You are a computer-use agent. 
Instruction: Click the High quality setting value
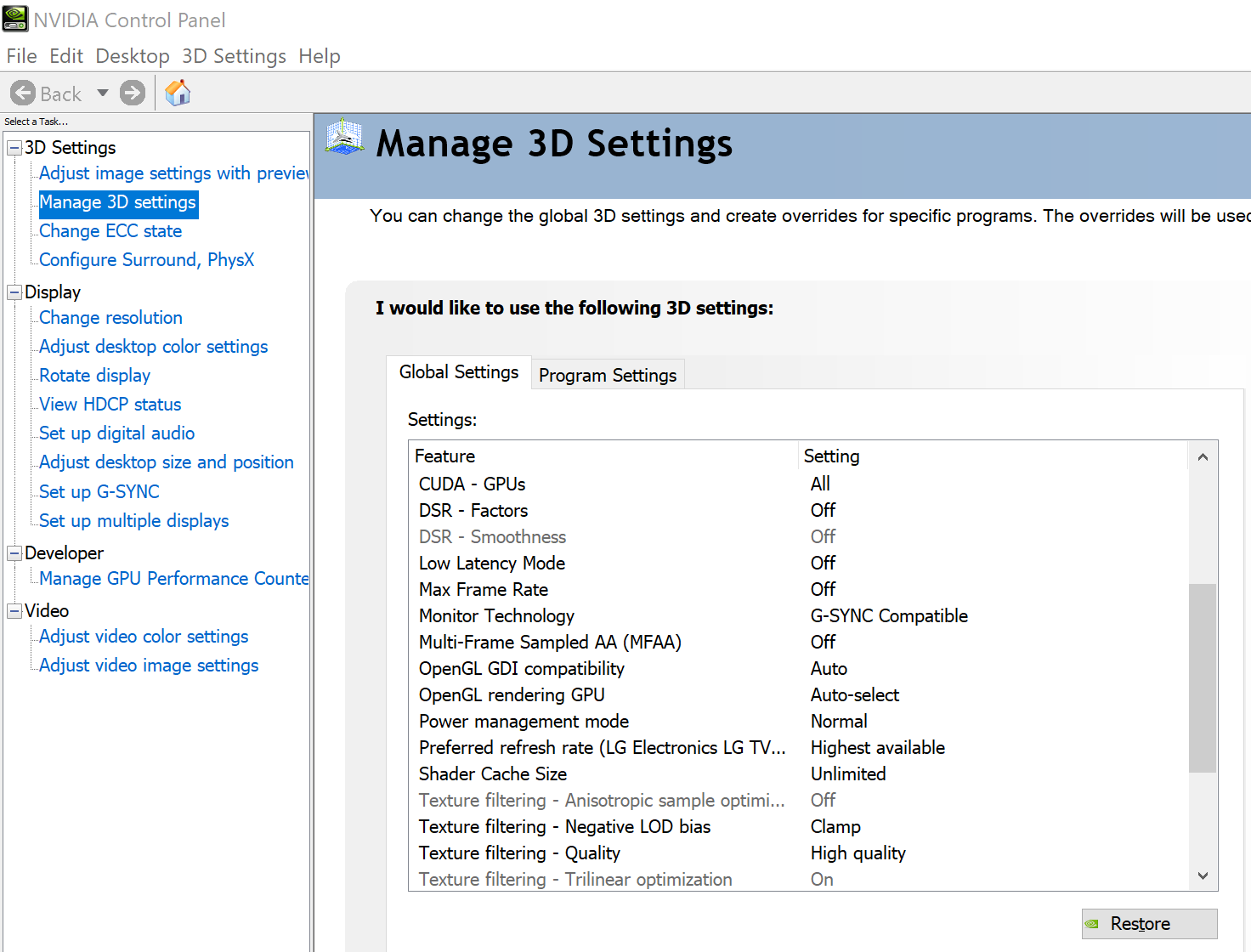(858, 853)
